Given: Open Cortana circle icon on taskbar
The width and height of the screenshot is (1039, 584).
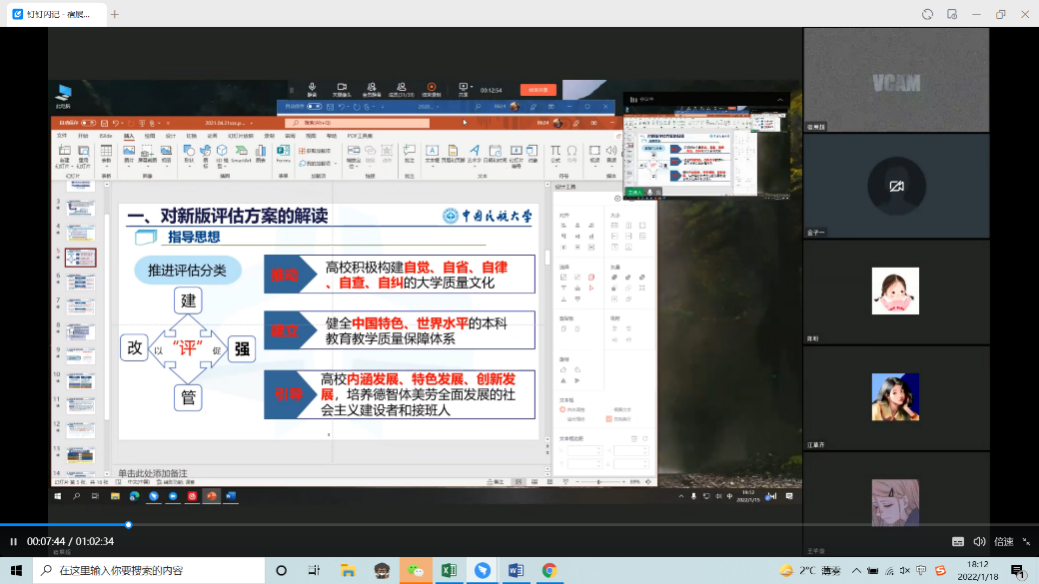Looking at the screenshot, I should coord(281,570).
